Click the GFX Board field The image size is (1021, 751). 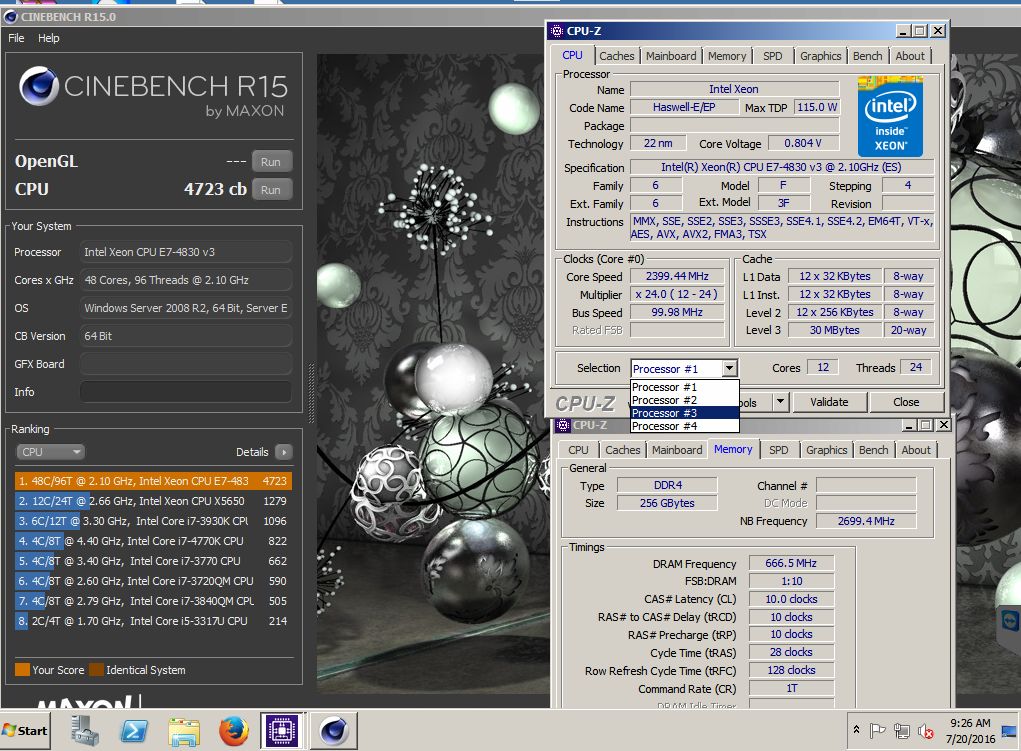186,364
